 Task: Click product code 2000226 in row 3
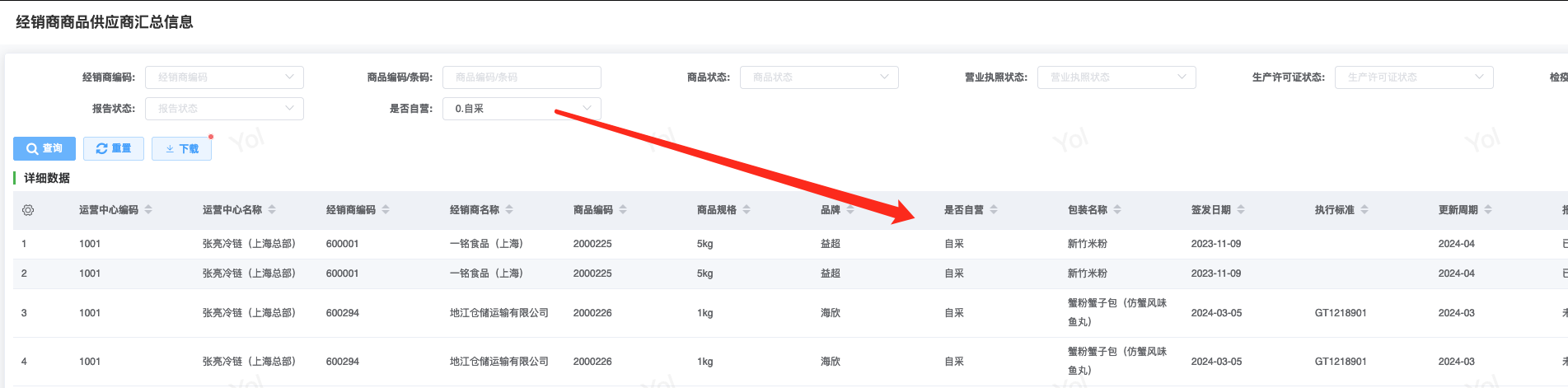coord(592,313)
